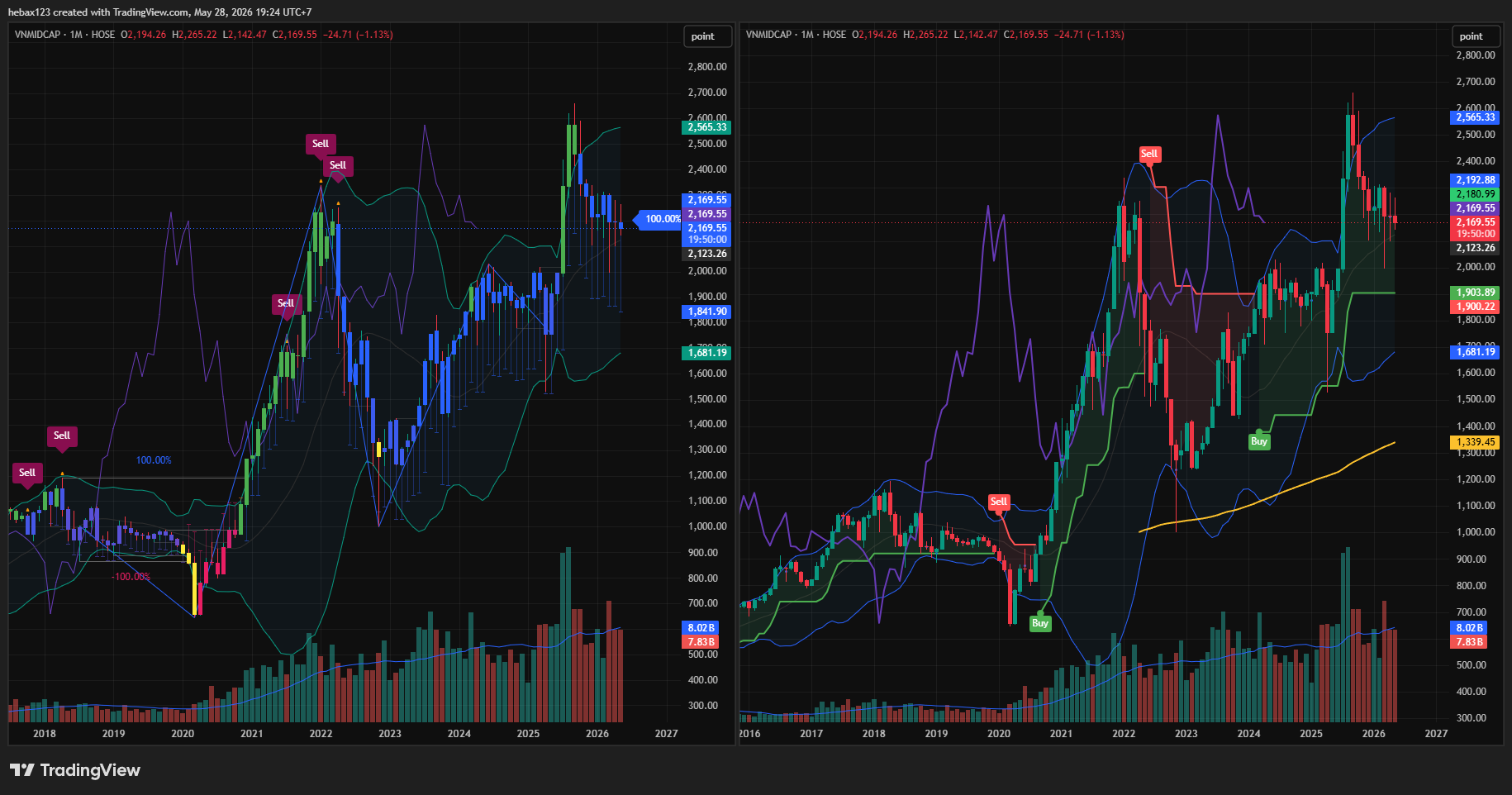Click 2021 on the right chart time axis

1061,734
